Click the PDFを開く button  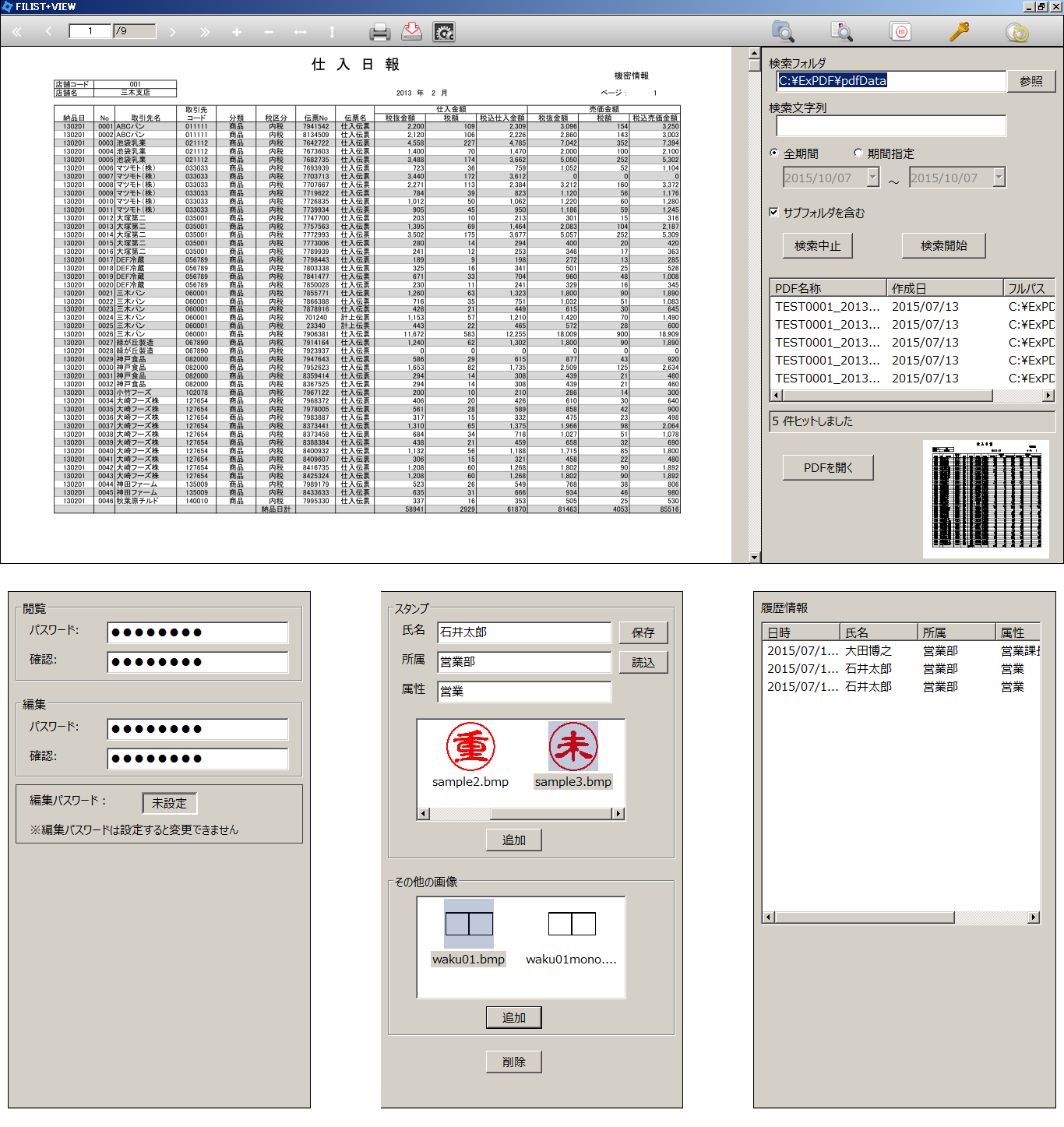[828, 467]
